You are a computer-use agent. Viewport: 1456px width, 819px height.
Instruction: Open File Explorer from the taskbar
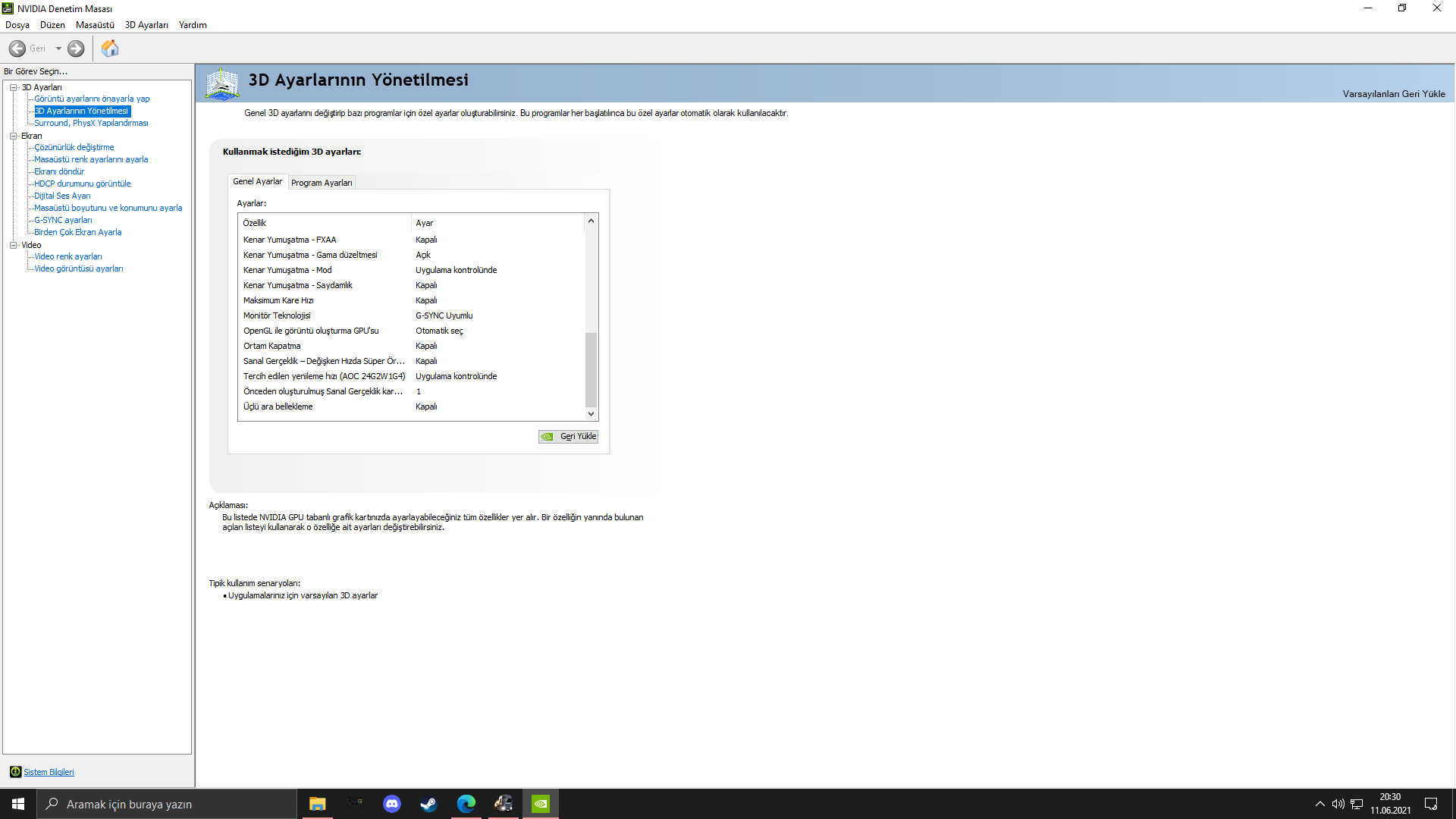coord(317,804)
